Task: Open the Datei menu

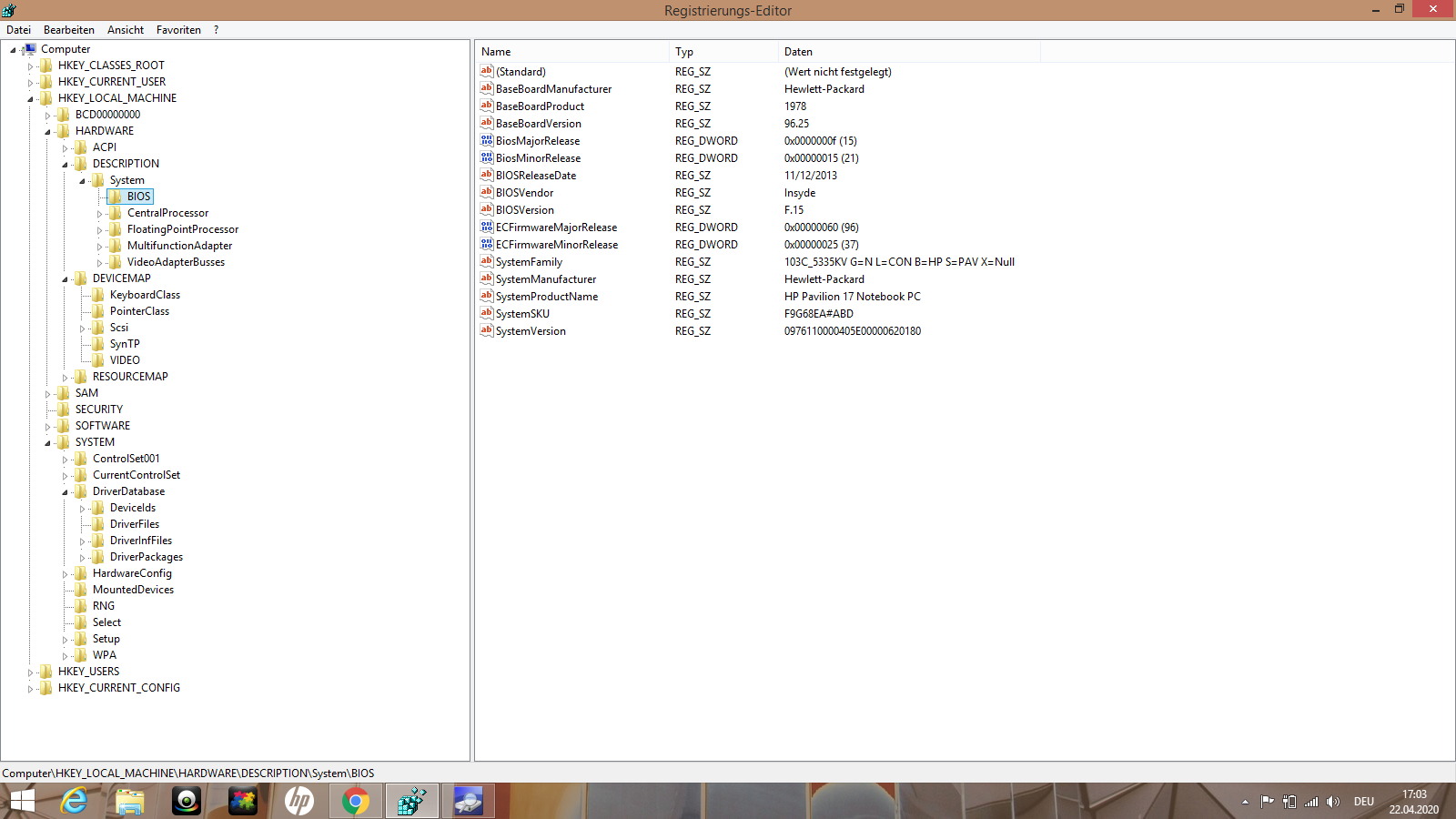Action: (x=18, y=30)
